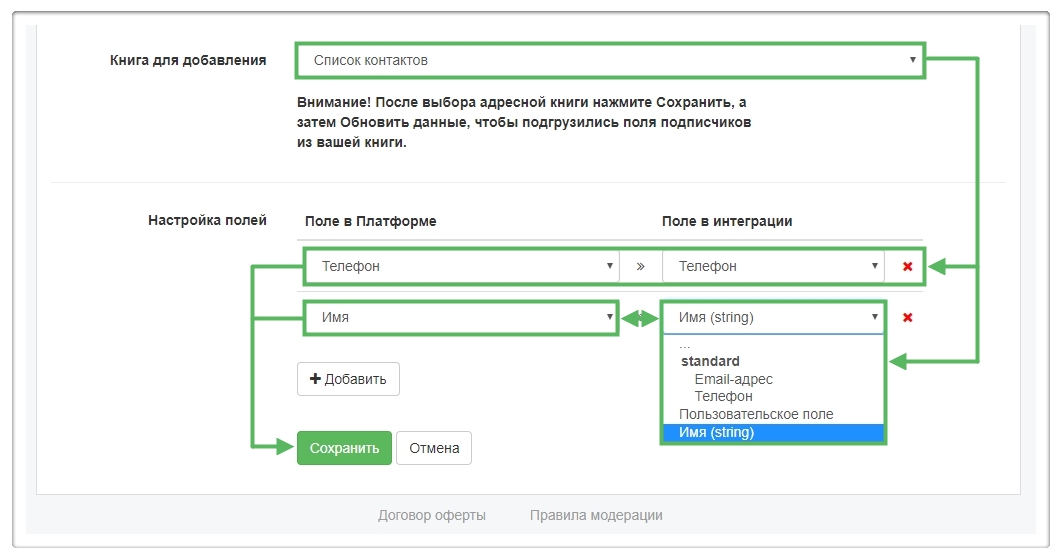Screen dimensions: 1061x557
Task: Choose Email-адрес from the open list
Action: point(733,379)
